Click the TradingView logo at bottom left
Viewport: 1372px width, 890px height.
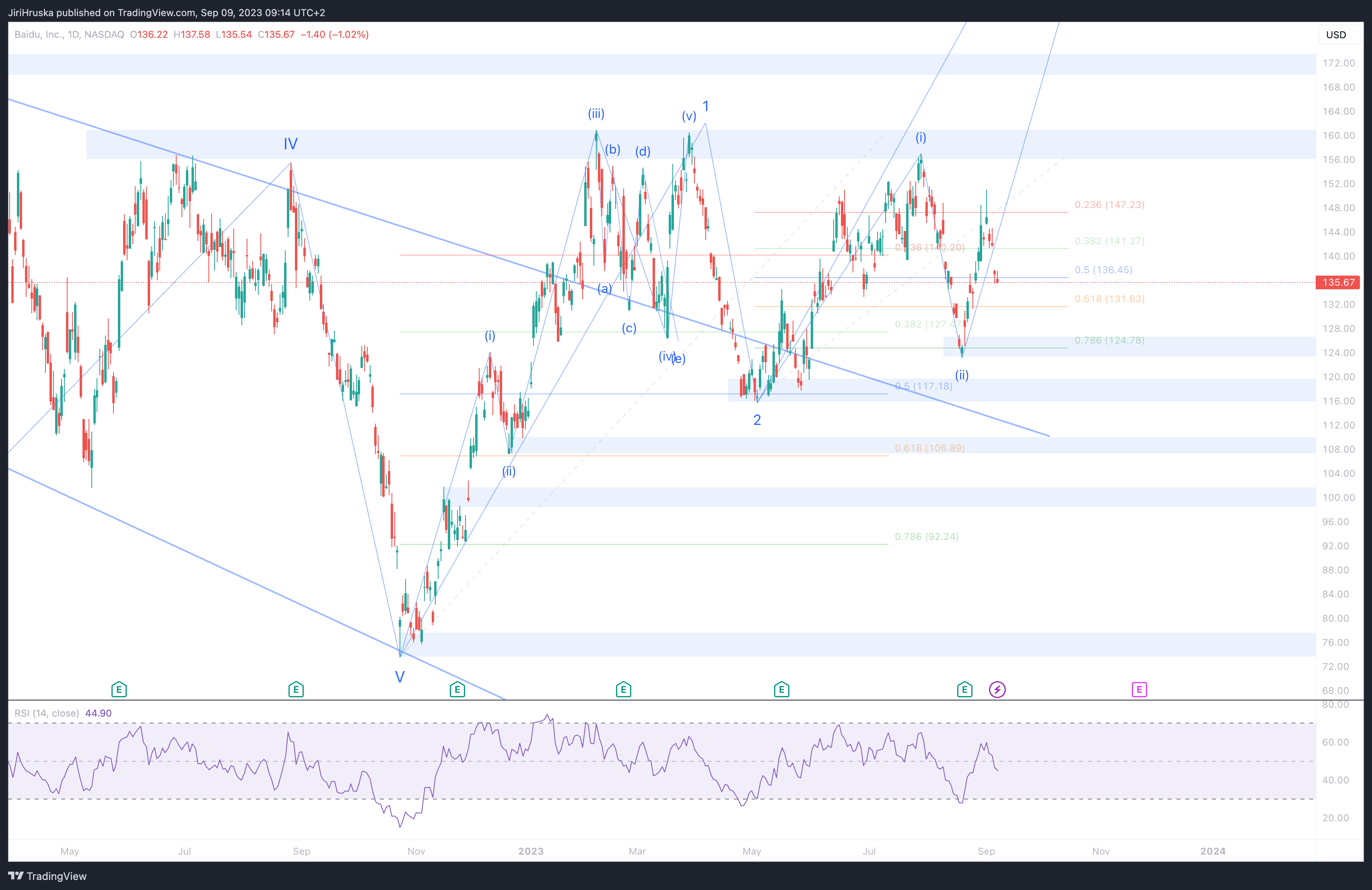[x=47, y=876]
